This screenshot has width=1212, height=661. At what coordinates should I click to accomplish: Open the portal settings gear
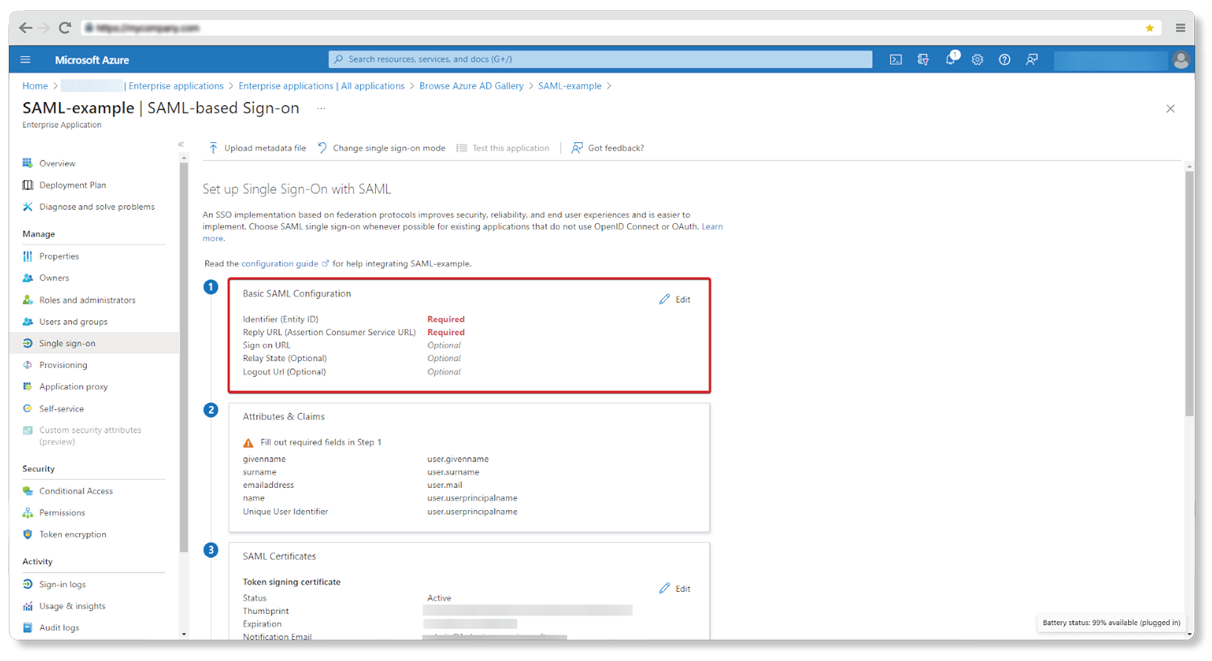[977, 60]
